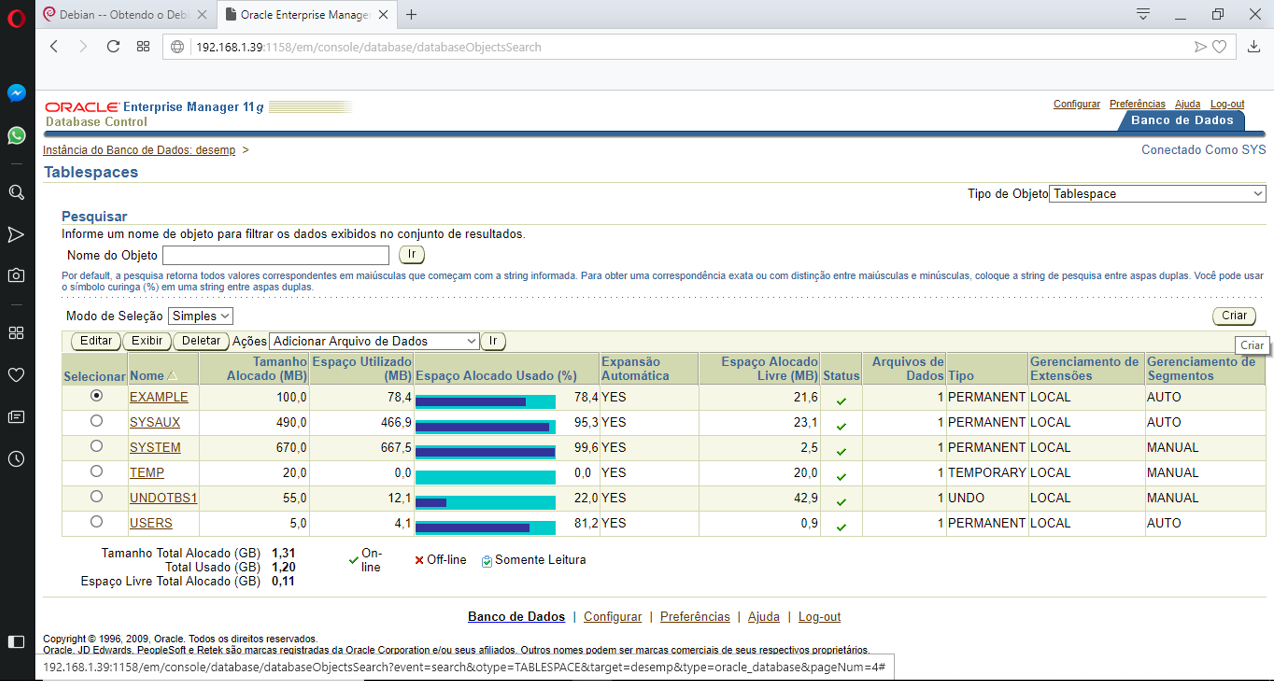This screenshot has width=1276, height=681.
Task: Select the Banco de Dados page tab
Action: pyautogui.click(x=1182, y=120)
